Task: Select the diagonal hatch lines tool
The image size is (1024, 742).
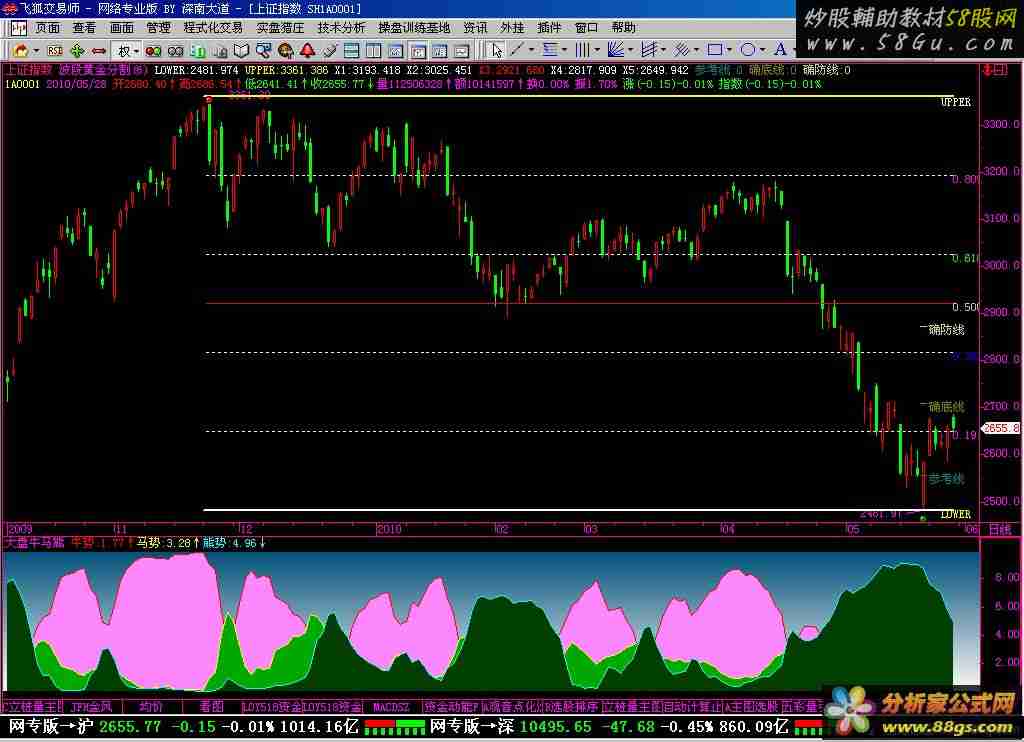Action: point(681,50)
